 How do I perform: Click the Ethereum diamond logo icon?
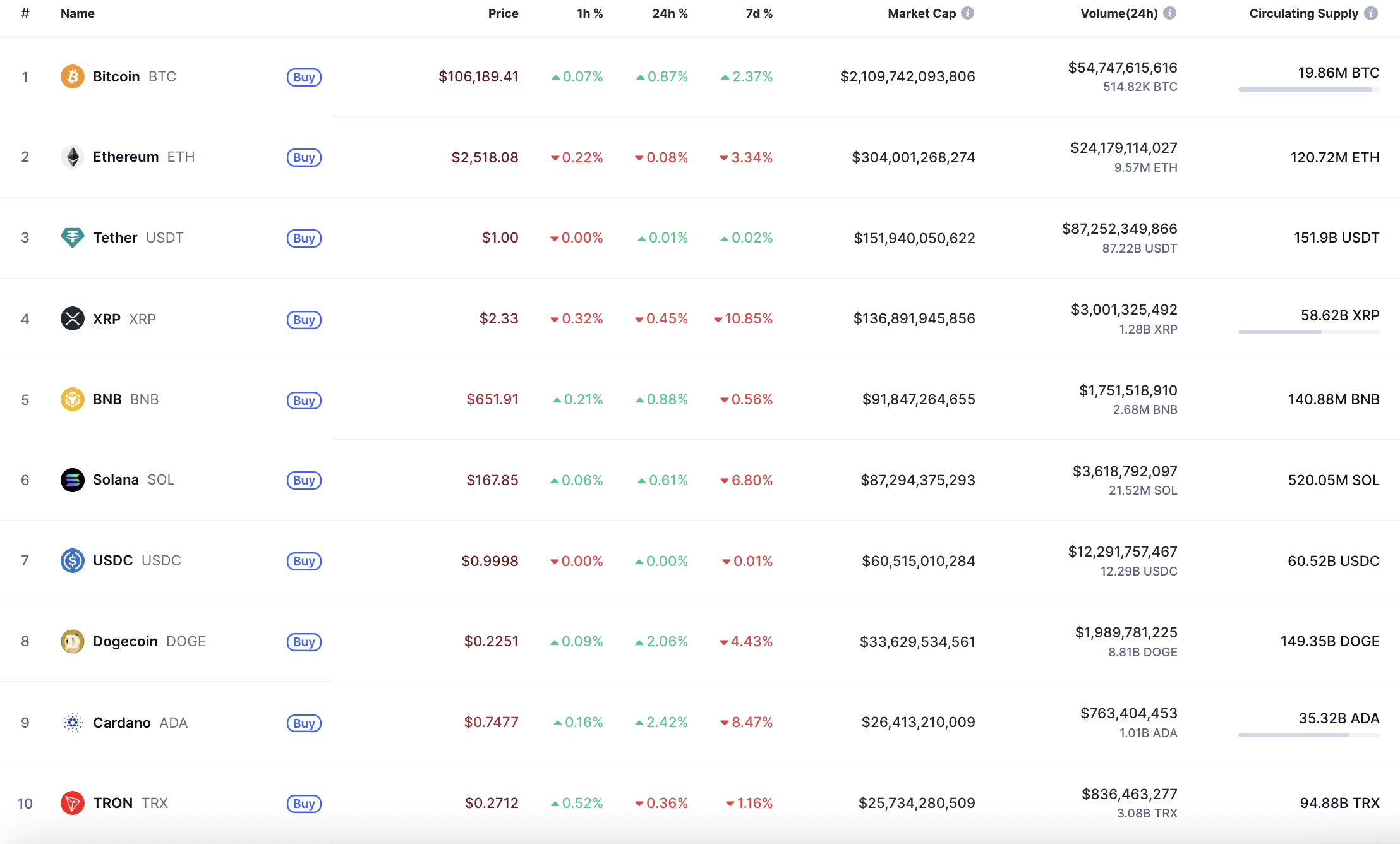(73, 157)
